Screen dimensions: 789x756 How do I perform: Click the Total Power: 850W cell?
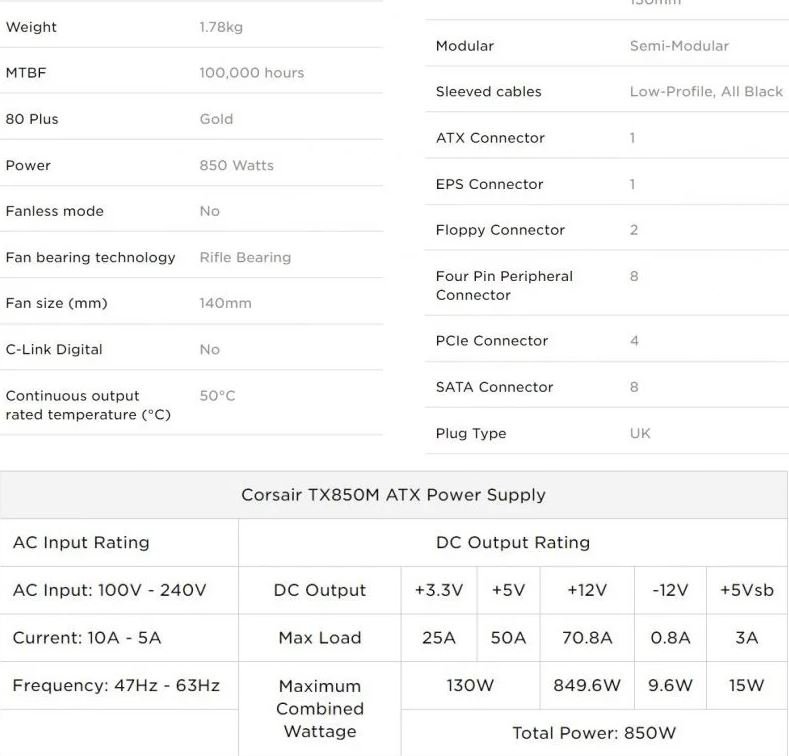(x=594, y=733)
